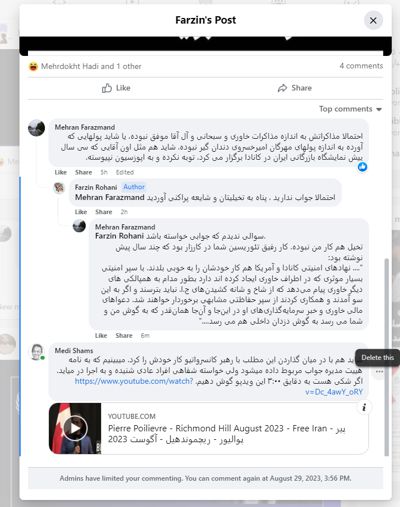Play the Pierre Poilievre video thumbnail

coord(75,428)
